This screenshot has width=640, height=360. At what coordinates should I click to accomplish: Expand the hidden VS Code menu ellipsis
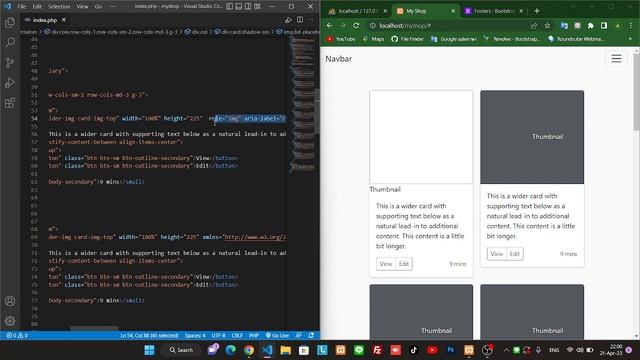[113, 7]
